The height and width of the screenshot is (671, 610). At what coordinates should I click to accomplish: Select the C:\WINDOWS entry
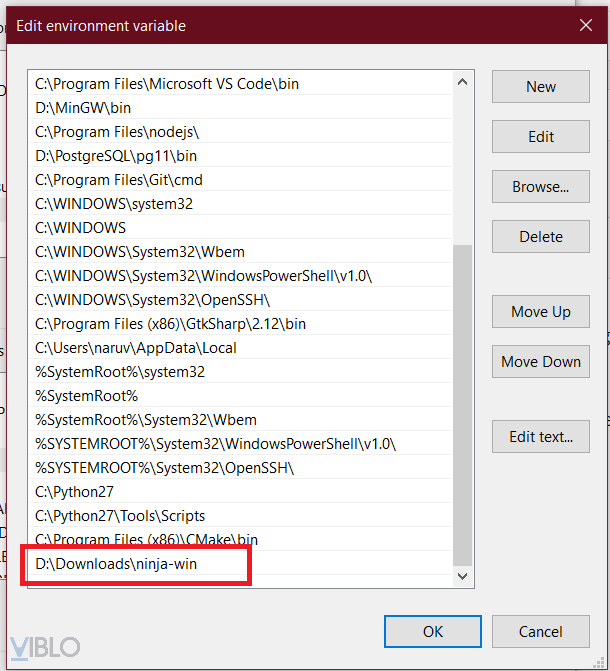click(240, 228)
